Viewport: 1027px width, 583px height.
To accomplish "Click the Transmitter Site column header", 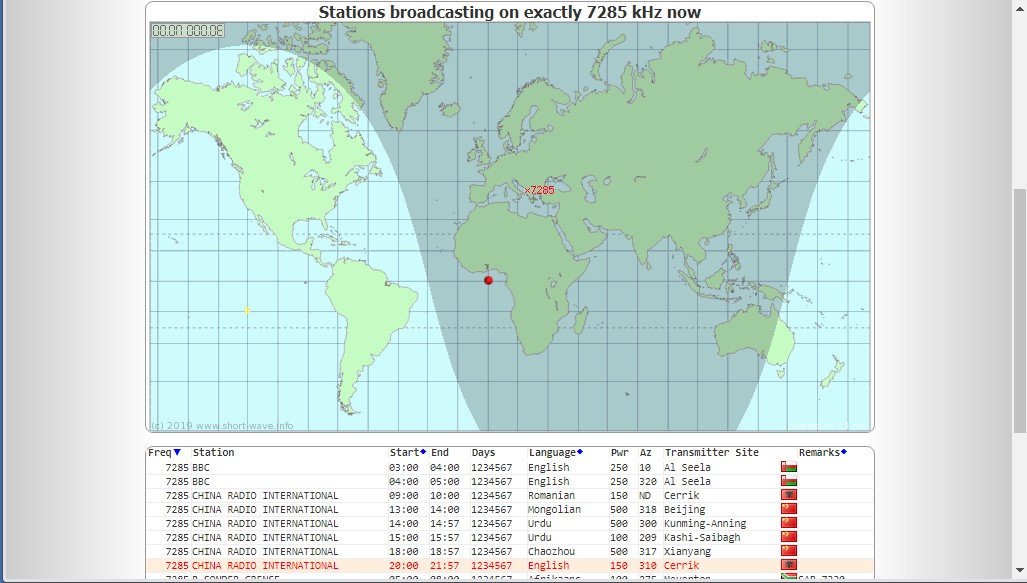I will coord(711,453).
